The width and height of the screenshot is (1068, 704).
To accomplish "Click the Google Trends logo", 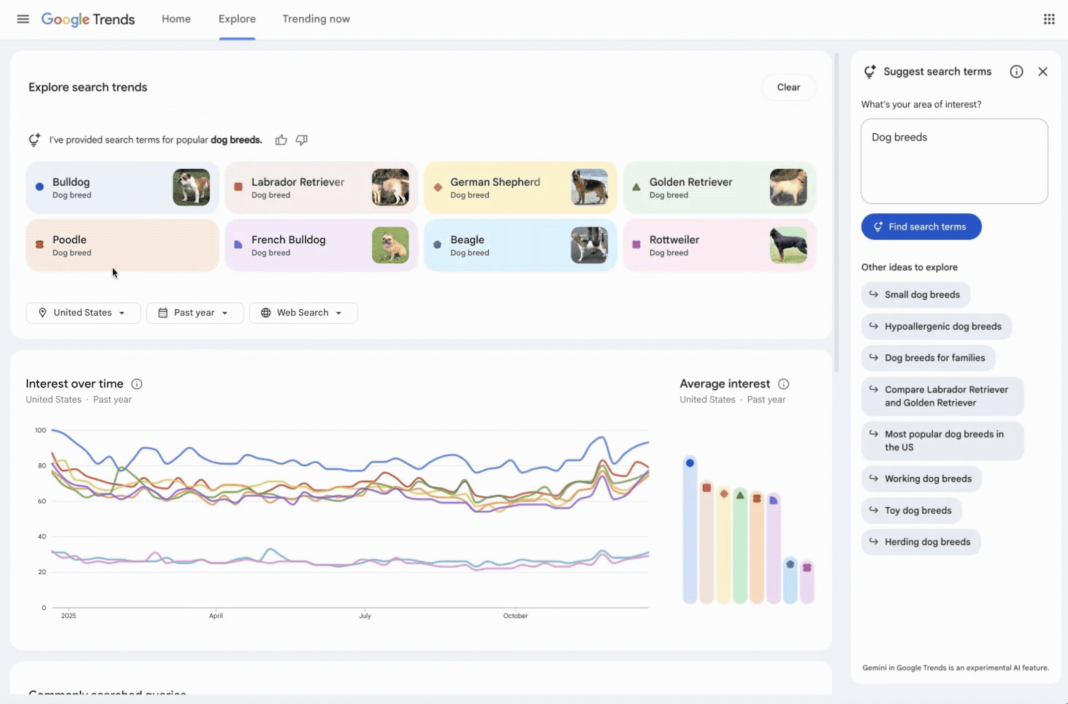I will (88, 19).
